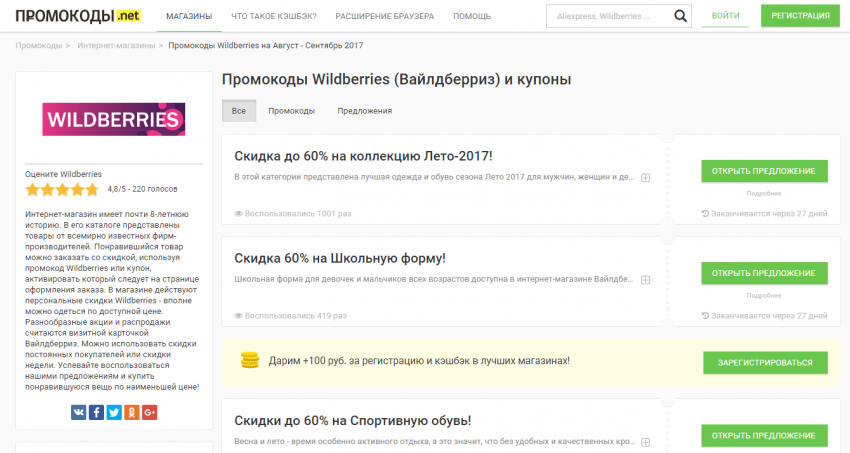The width and height of the screenshot is (850, 453).
Task: Click the Скидки до 60% на Спортивную обувь title
Action: 352,420
